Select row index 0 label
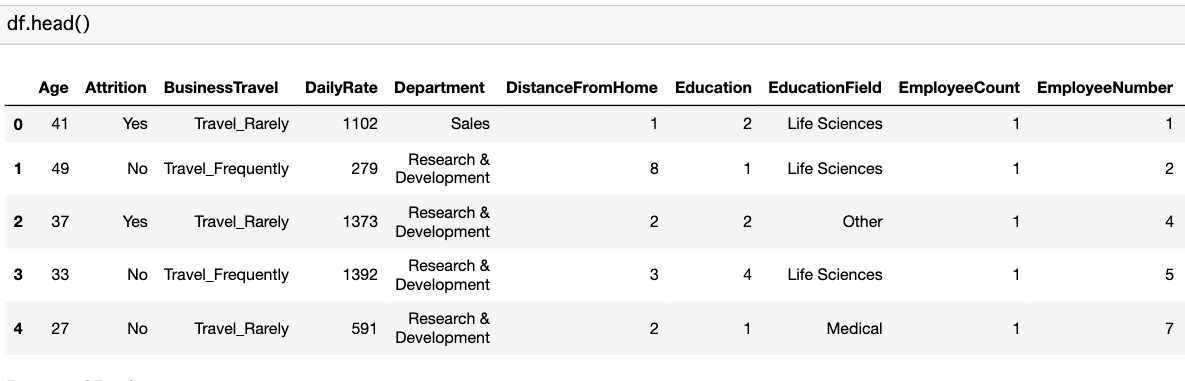The image size is (1185, 381). pos(18,124)
